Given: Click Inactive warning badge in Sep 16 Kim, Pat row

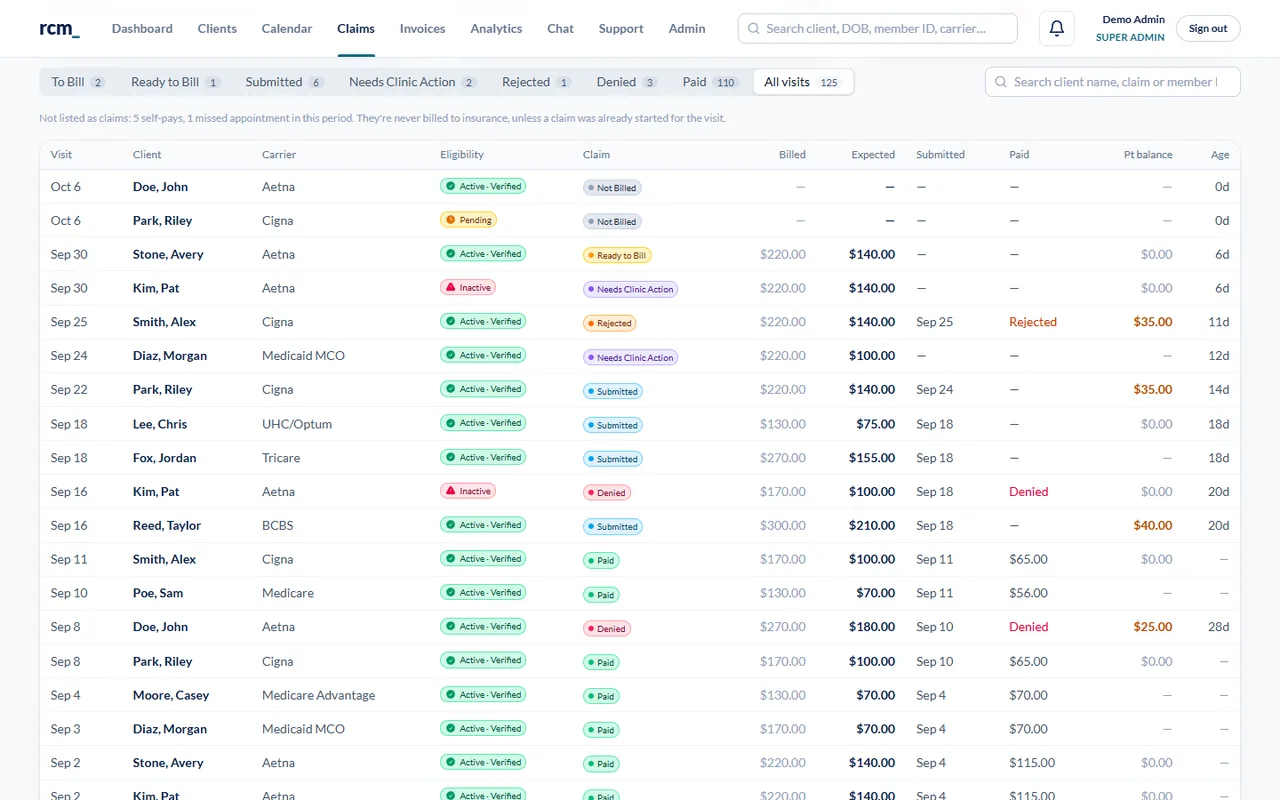Looking at the screenshot, I should point(468,491).
